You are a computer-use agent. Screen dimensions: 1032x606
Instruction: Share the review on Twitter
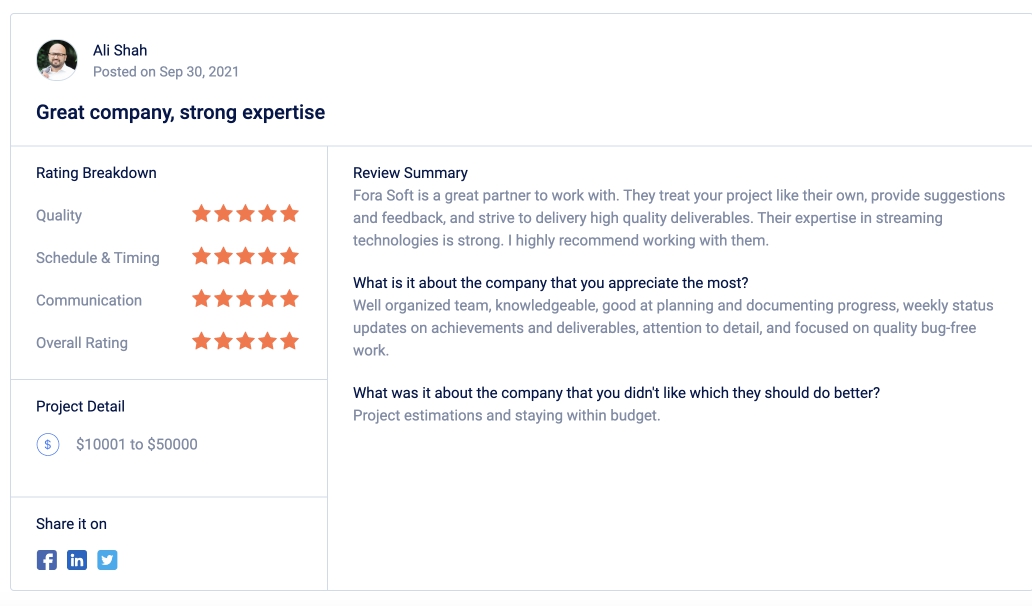tap(107, 560)
